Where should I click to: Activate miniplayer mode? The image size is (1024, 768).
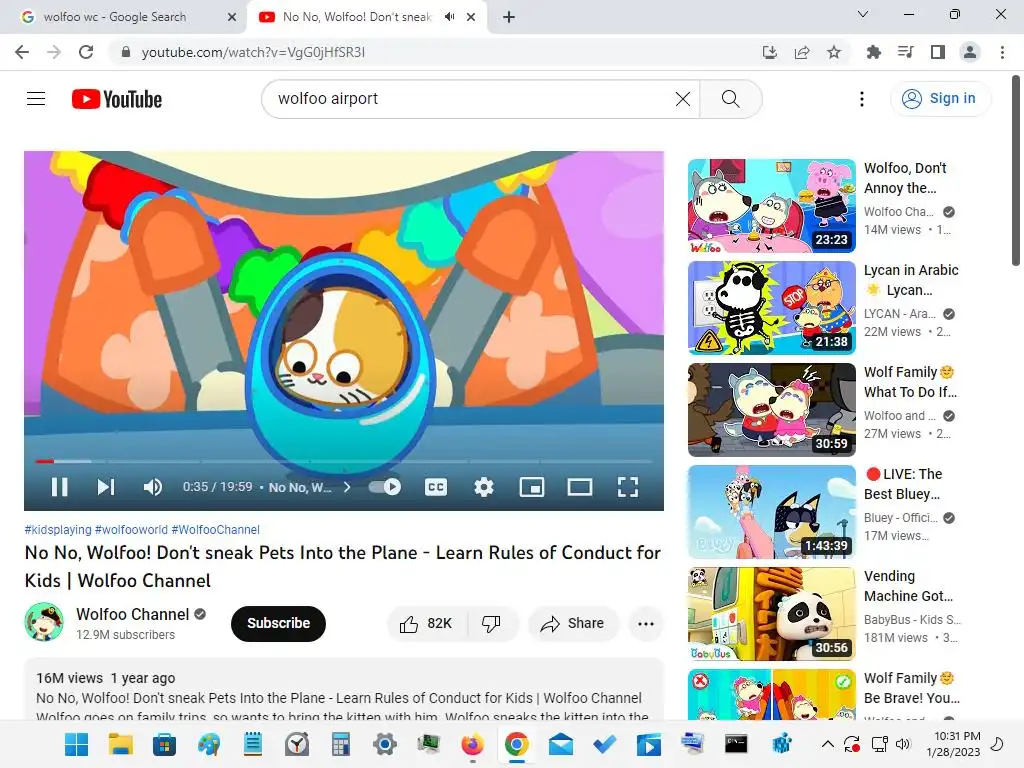pyautogui.click(x=532, y=487)
